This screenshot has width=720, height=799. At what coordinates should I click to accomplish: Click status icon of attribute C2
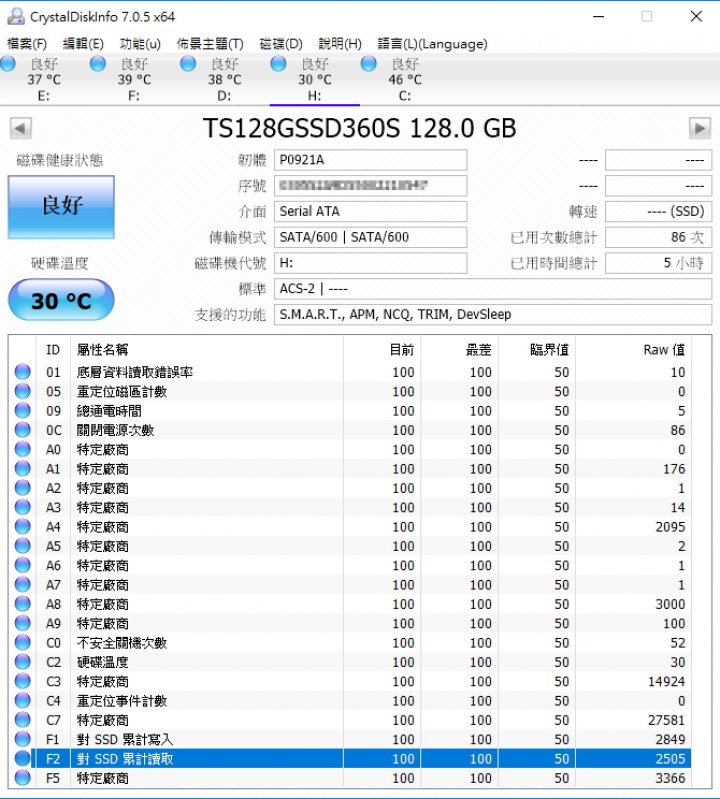[x=22, y=662]
